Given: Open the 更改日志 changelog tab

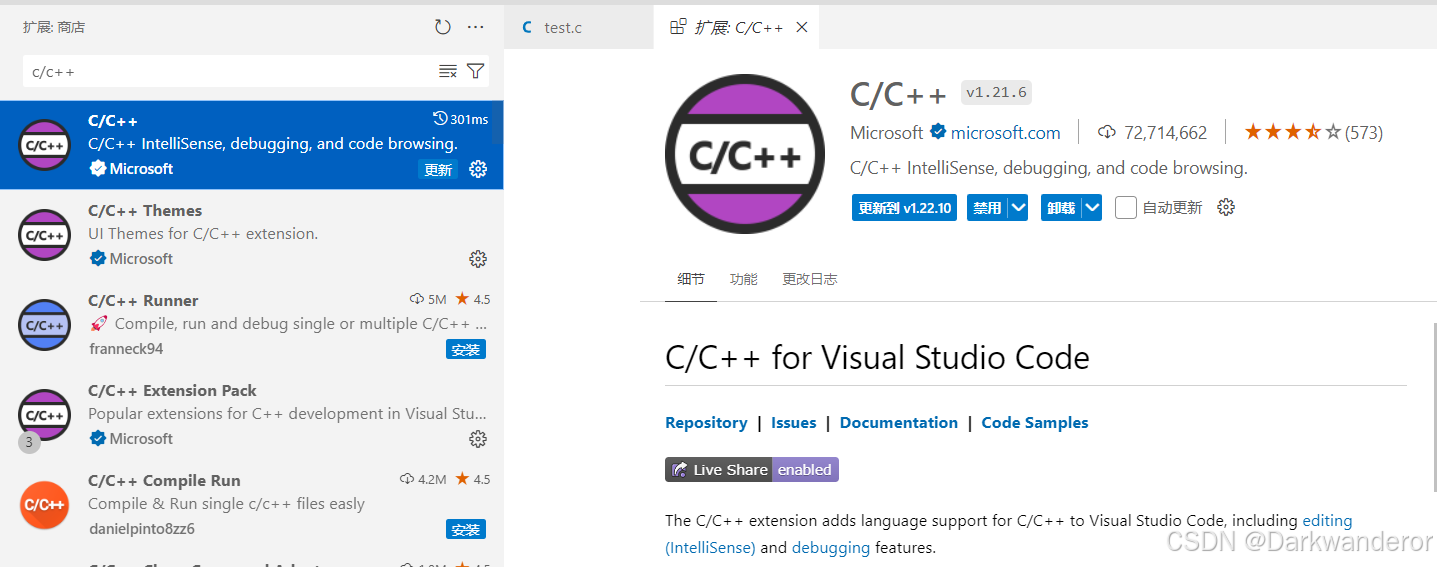Looking at the screenshot, I should click(810, 279).
